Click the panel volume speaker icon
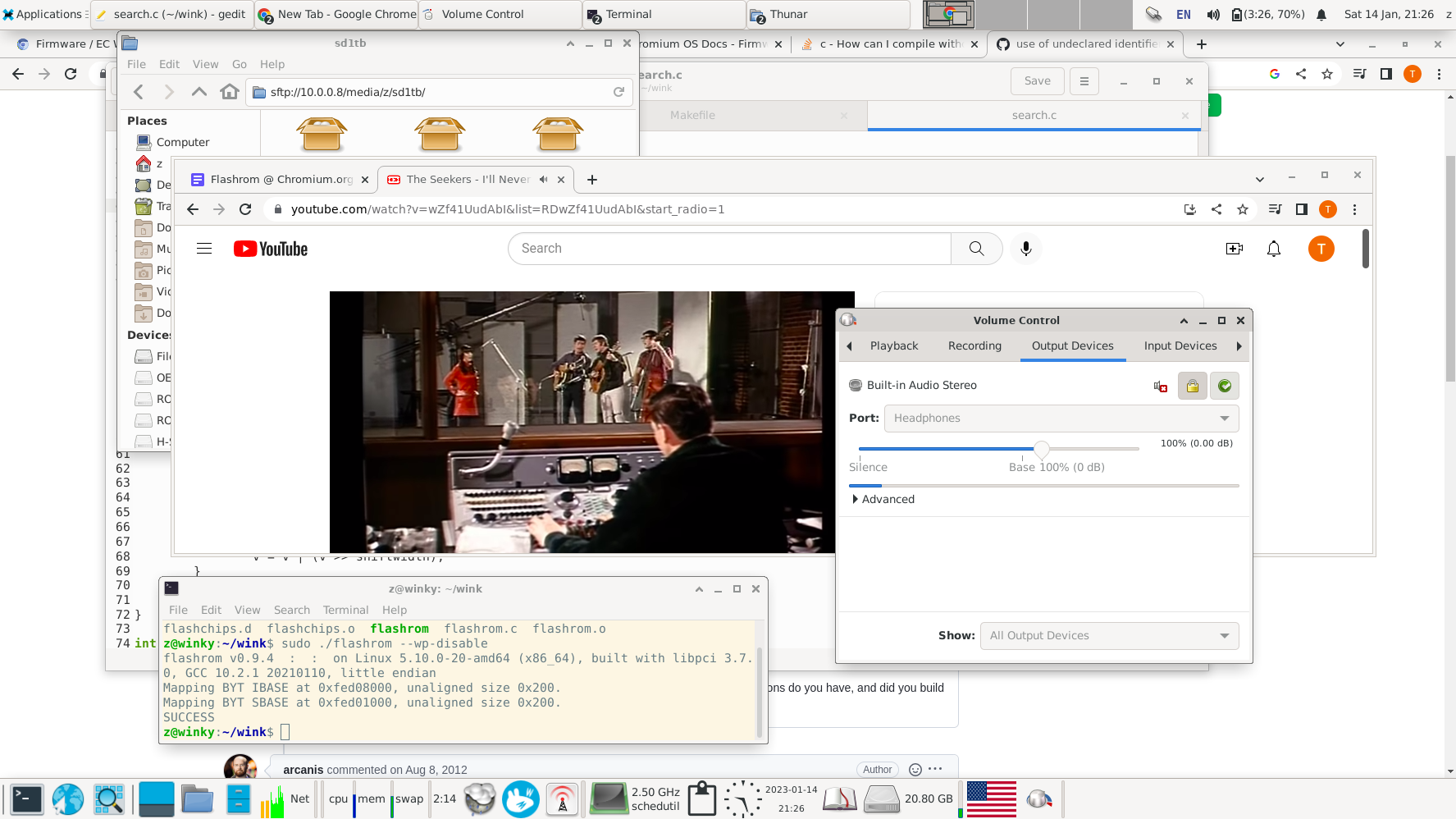This screenshot has height=819, width=1456. click(1213, 14)
